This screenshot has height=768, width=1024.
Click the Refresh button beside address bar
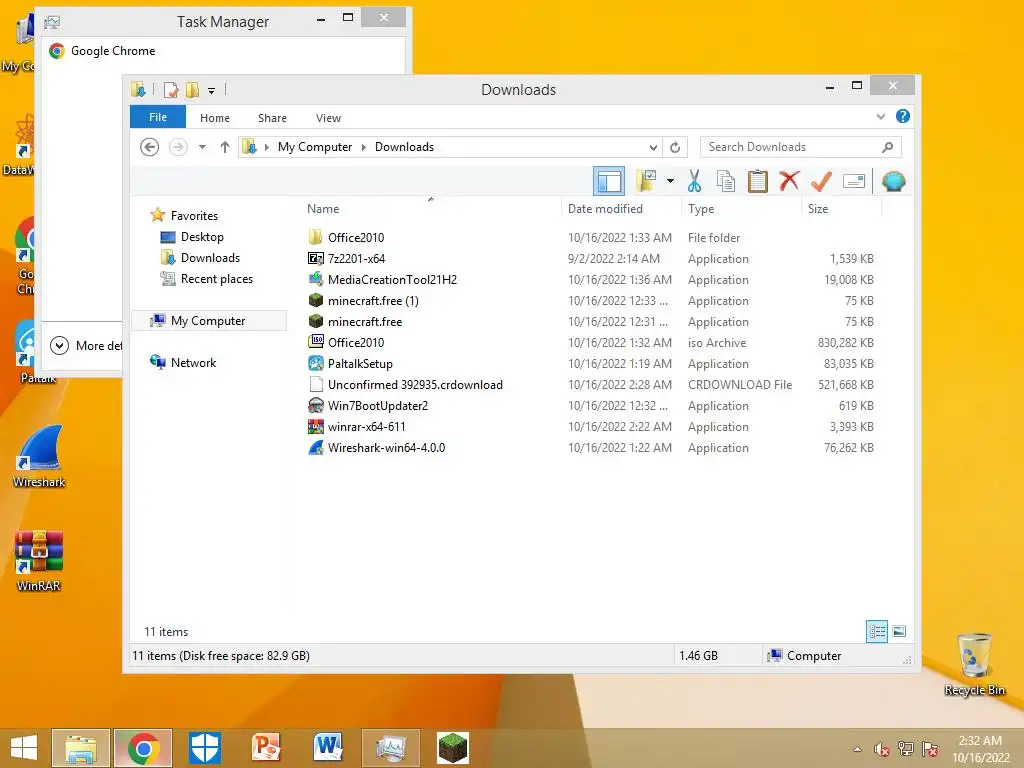[x=675, y=147]
